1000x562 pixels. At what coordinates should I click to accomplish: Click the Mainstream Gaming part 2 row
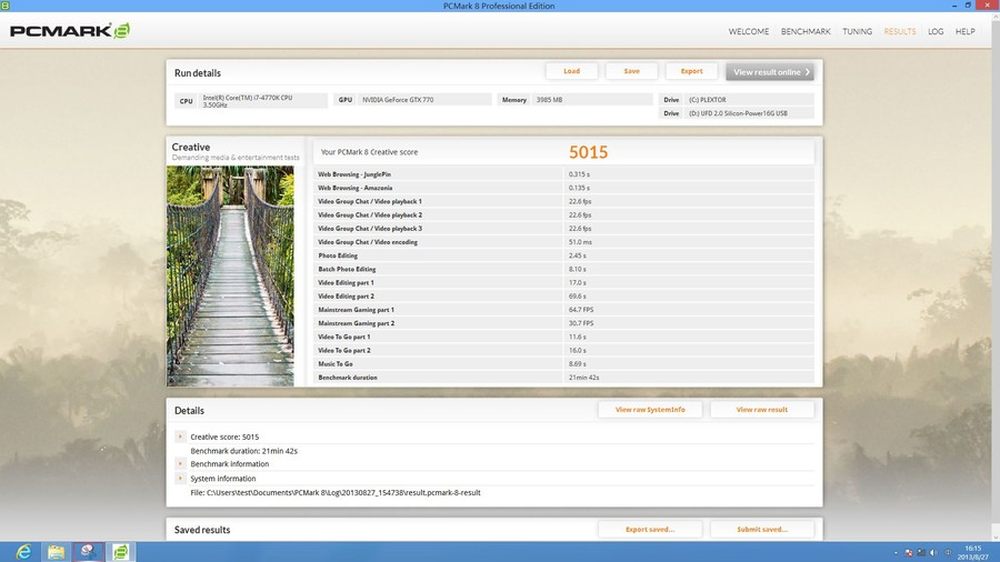pos(564,323)
